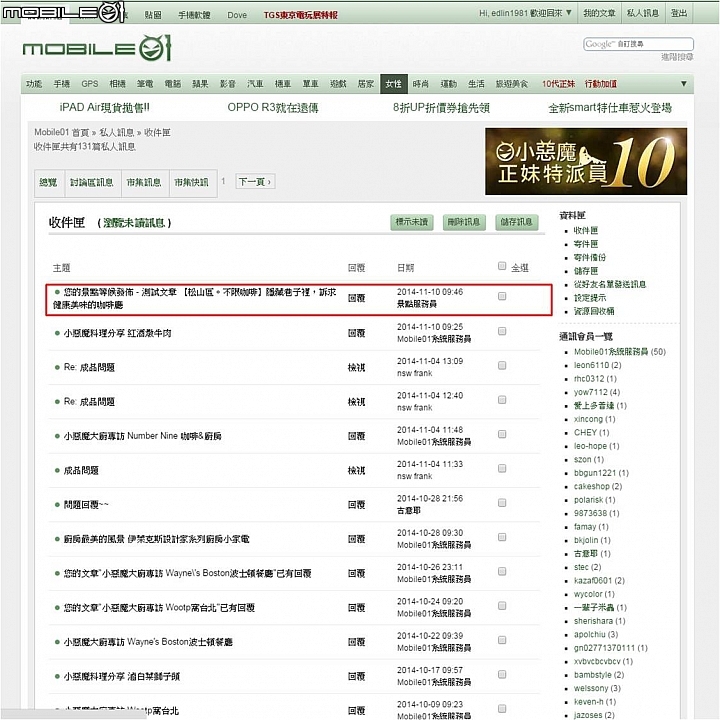Click the 儲存訊息 button
The height and width of the screenshot is (720, 720).
[517, 222]
